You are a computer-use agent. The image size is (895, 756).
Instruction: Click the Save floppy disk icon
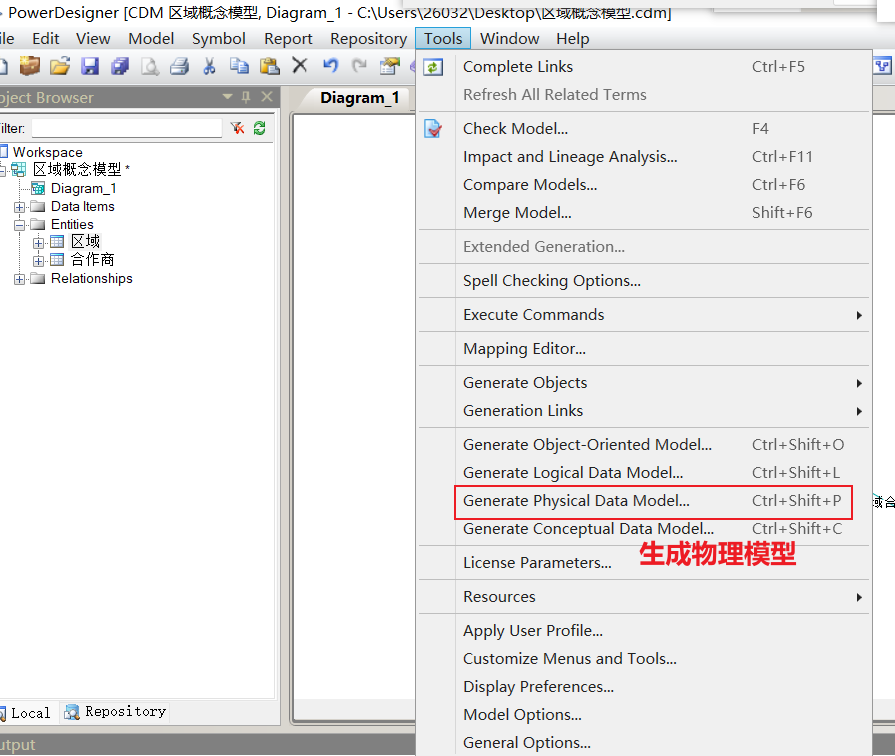90,66
